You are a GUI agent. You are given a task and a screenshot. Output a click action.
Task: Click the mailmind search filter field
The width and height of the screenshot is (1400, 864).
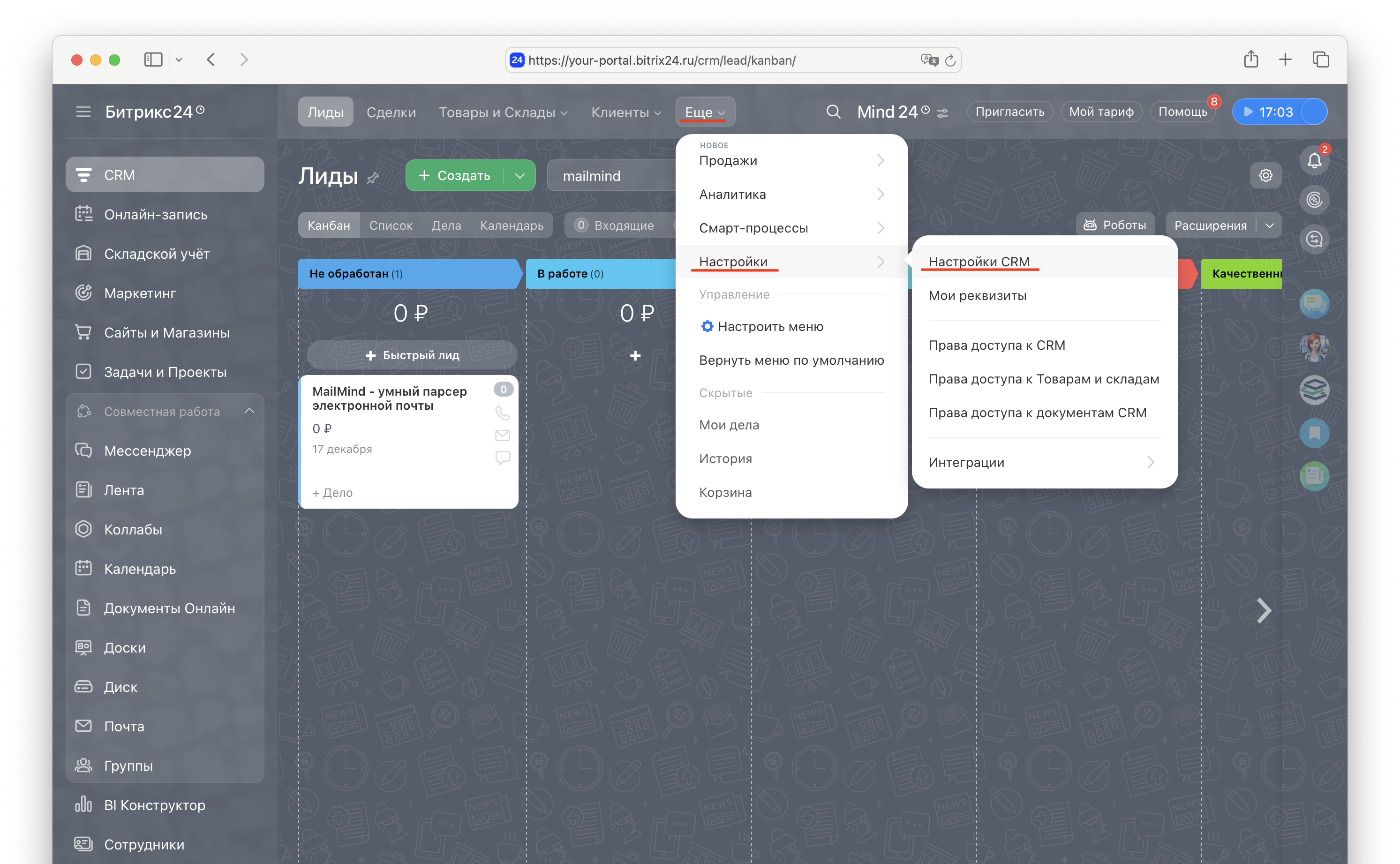611,176
